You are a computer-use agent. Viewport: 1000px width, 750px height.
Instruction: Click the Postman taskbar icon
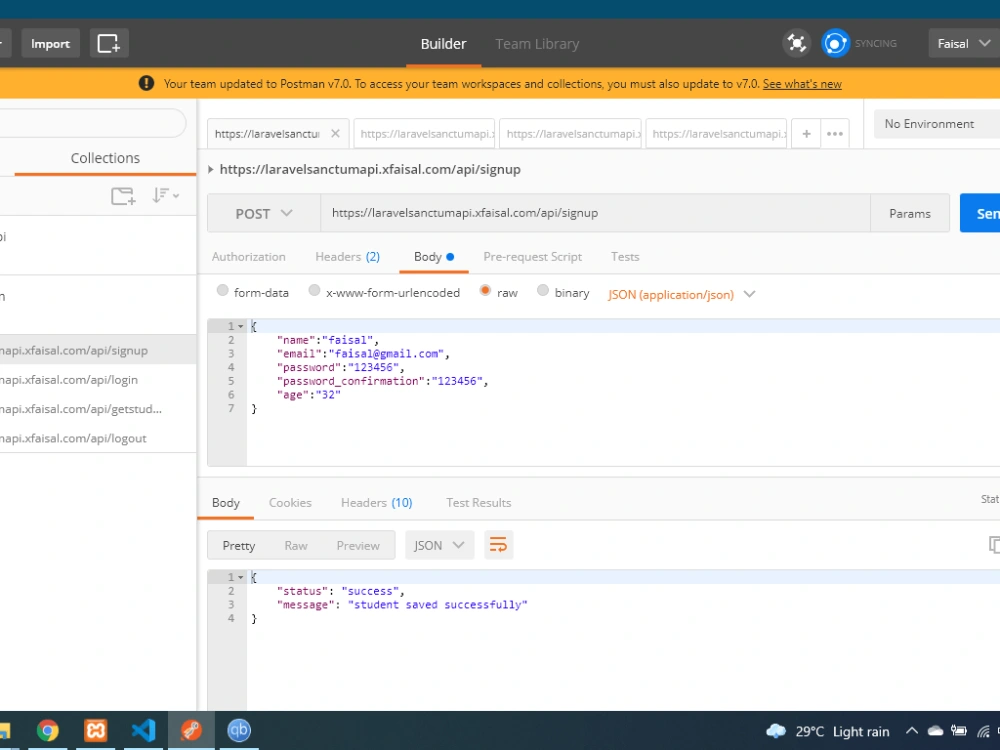point(191,730)
